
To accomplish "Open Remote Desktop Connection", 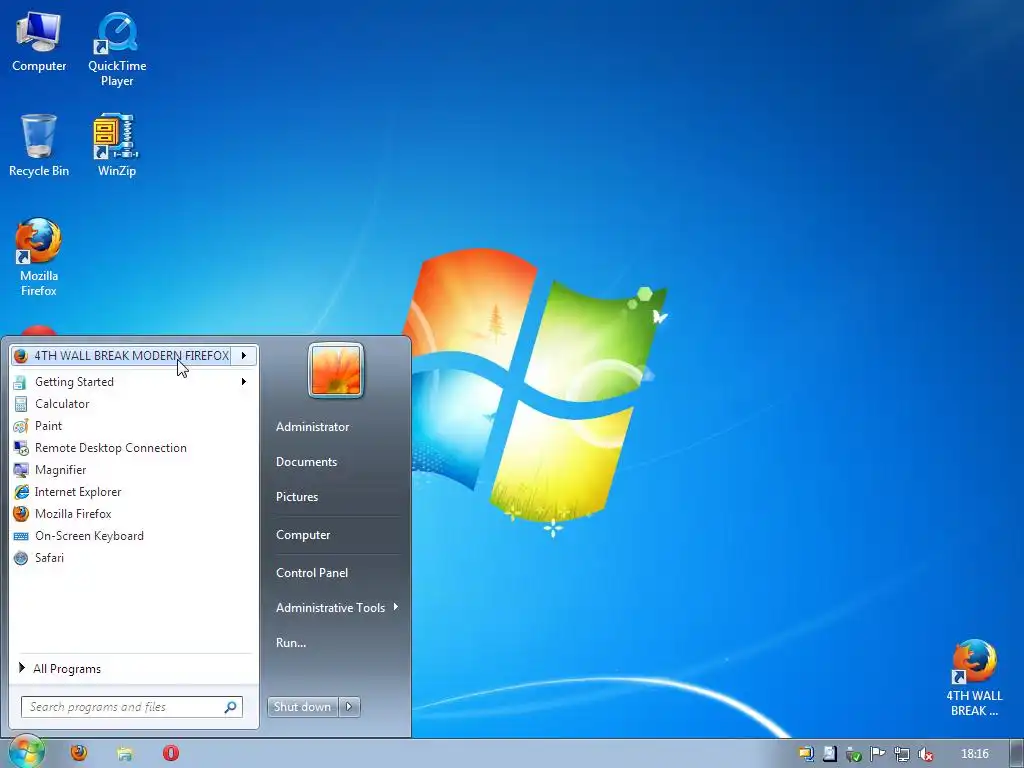I will (131, 448).
